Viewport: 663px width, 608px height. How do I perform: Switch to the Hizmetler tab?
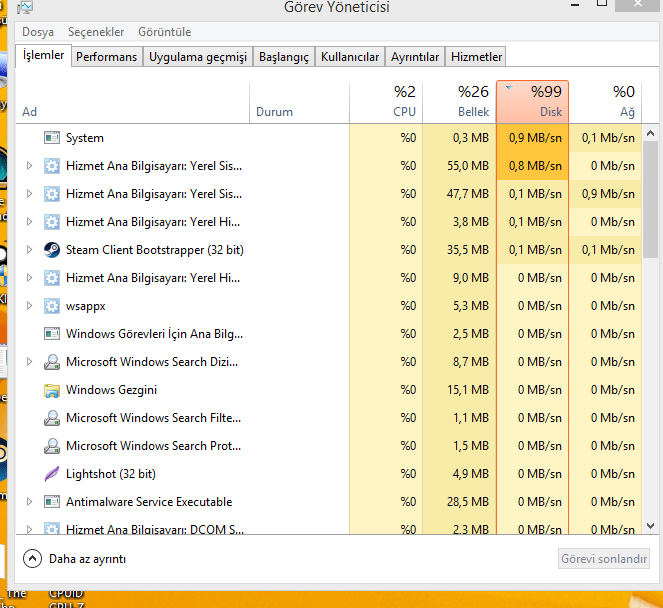476,57
